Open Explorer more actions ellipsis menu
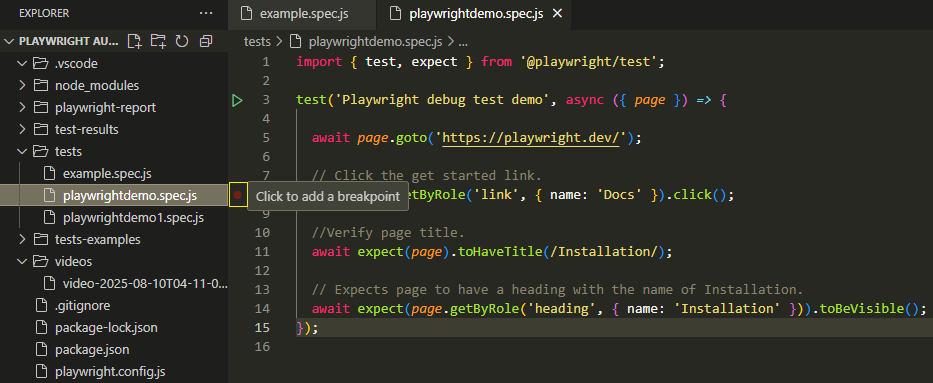The height and width of the screenshot is (383, 933). [x=205, y=13]
